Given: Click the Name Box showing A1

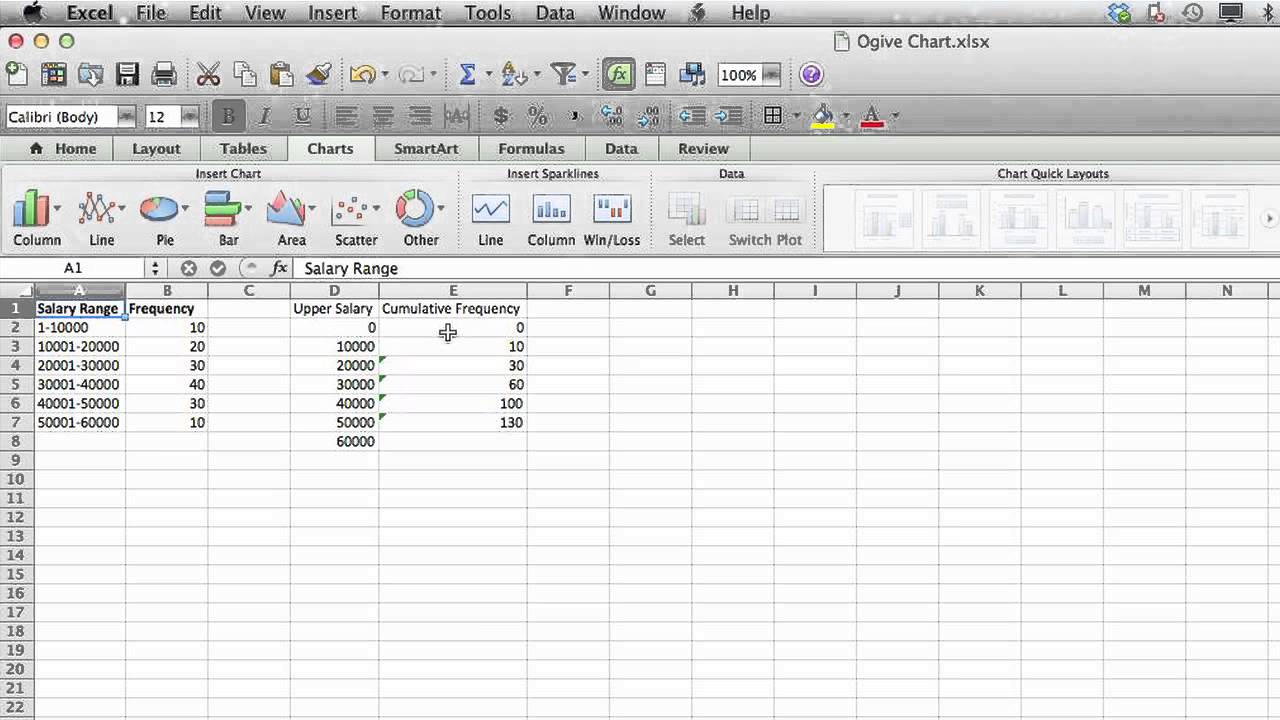Looking at the screenshot, I should (73, 268).
